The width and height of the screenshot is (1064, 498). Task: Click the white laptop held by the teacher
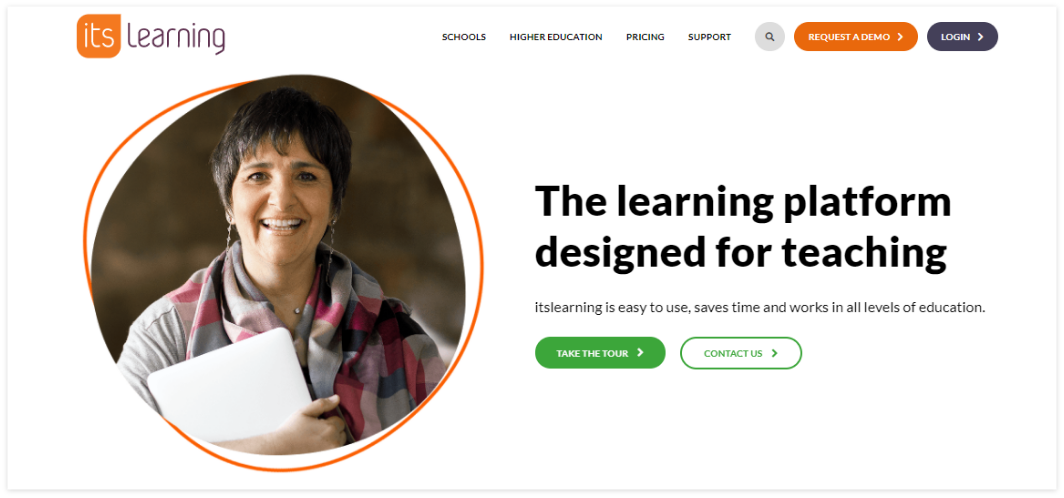229,385
